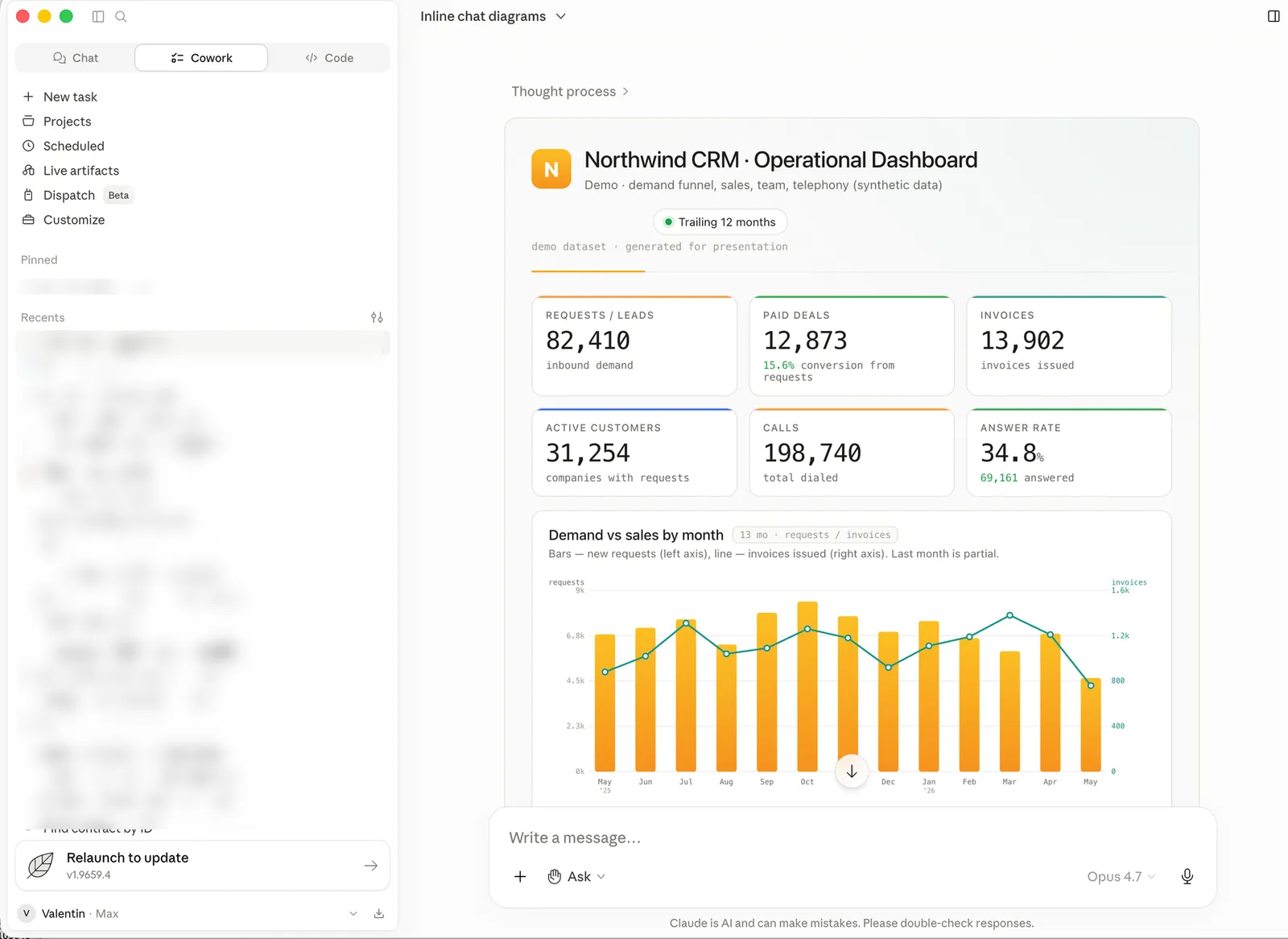Open the Ask mode dropdown
Image resolution: width=1288 pixels, height=939 pixels.
[x=576, y=876]
